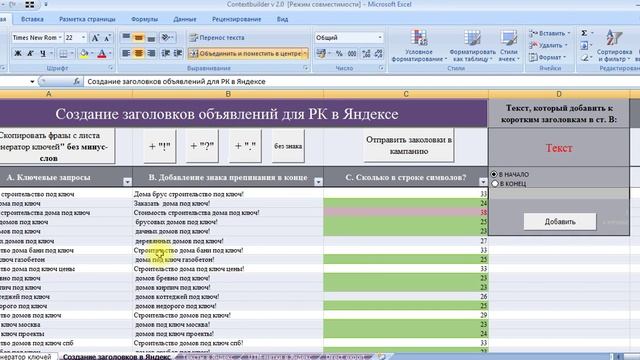Open Условное форматирование menu
Screen dimensions: 640x360
419,46
